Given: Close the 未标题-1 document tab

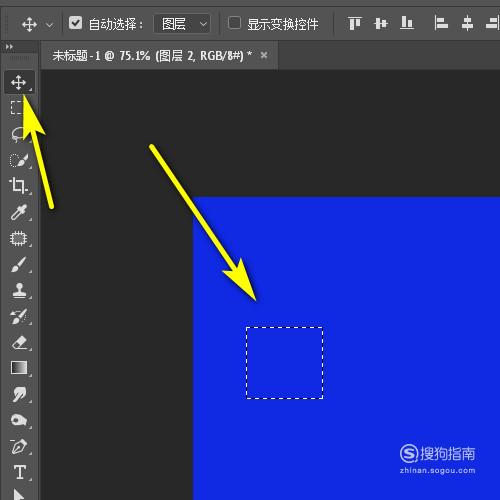Looking at the screenshot, I should click(264, 55).
